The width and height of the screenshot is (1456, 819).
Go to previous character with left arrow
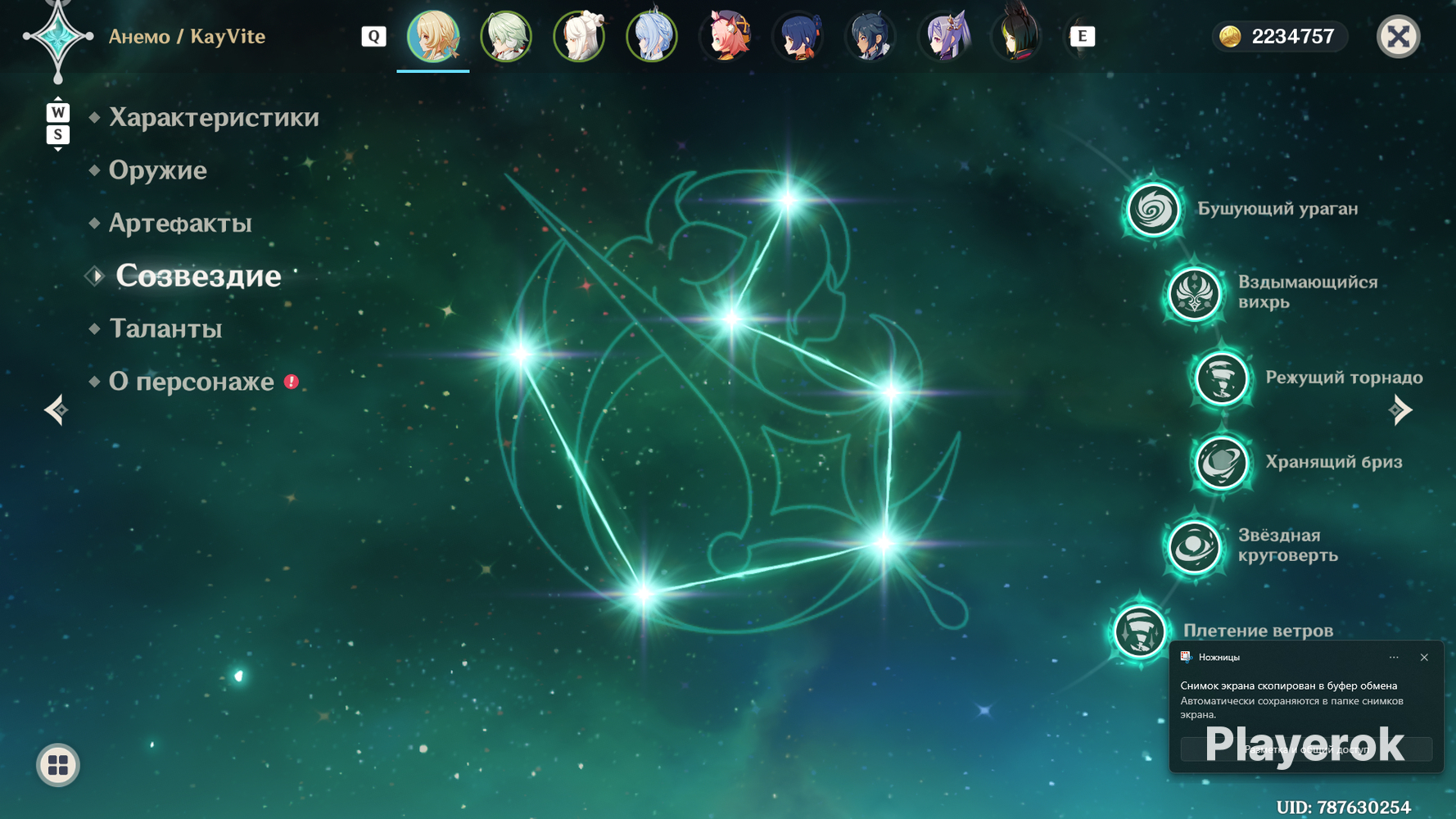[x=56, y=409]
